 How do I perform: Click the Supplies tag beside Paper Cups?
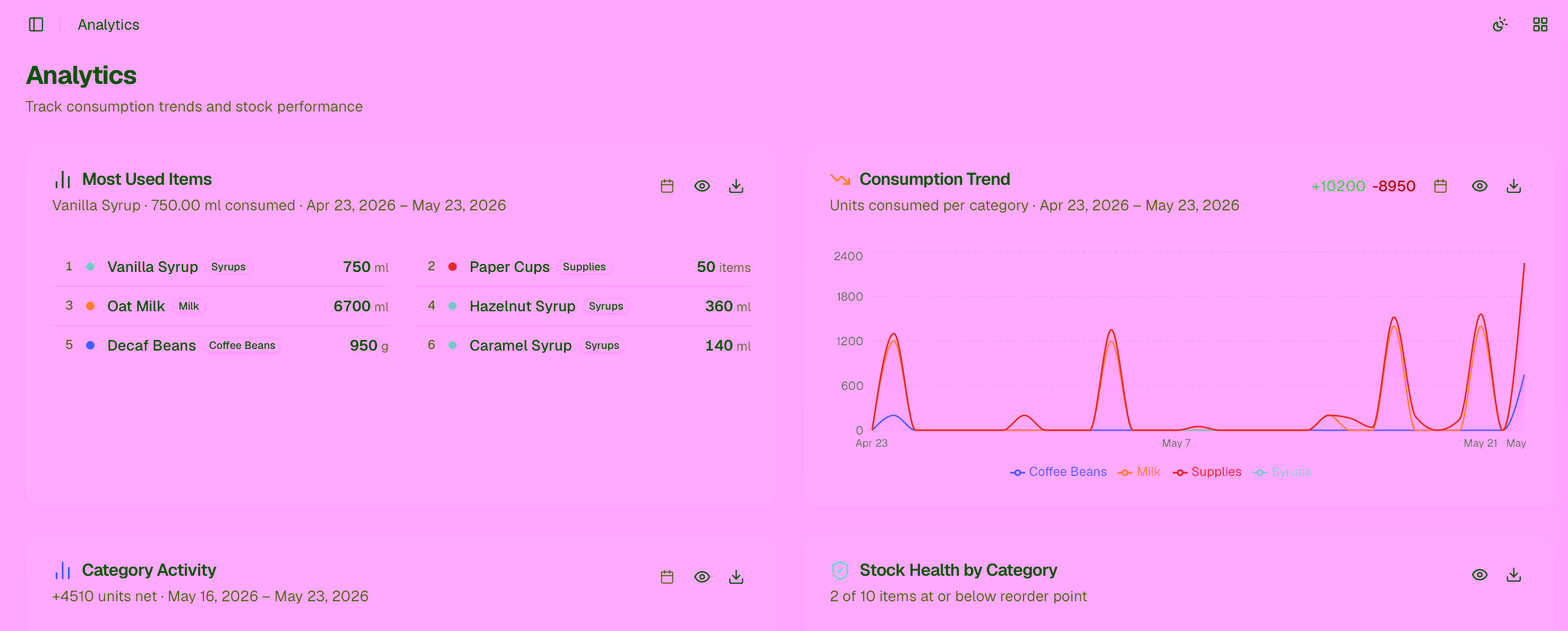[x=584, y=267]
